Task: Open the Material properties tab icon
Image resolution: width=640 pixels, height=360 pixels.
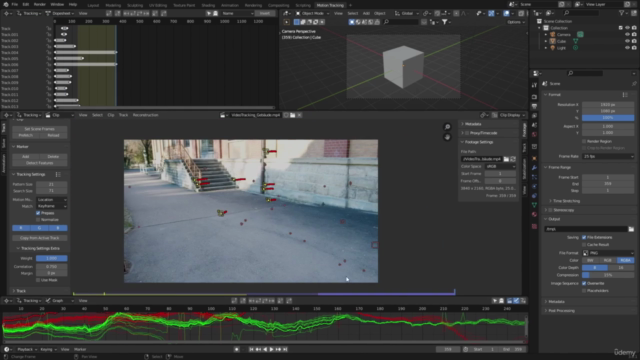Action: [534, 215]
